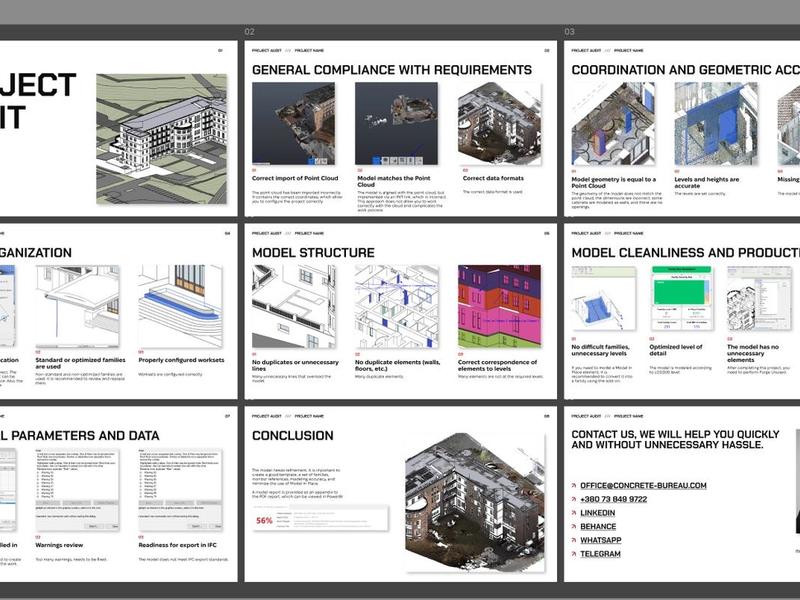This screenshot has width=800, height=600.
Task: Select image above No difficult families caption
Action: [604, 298]
